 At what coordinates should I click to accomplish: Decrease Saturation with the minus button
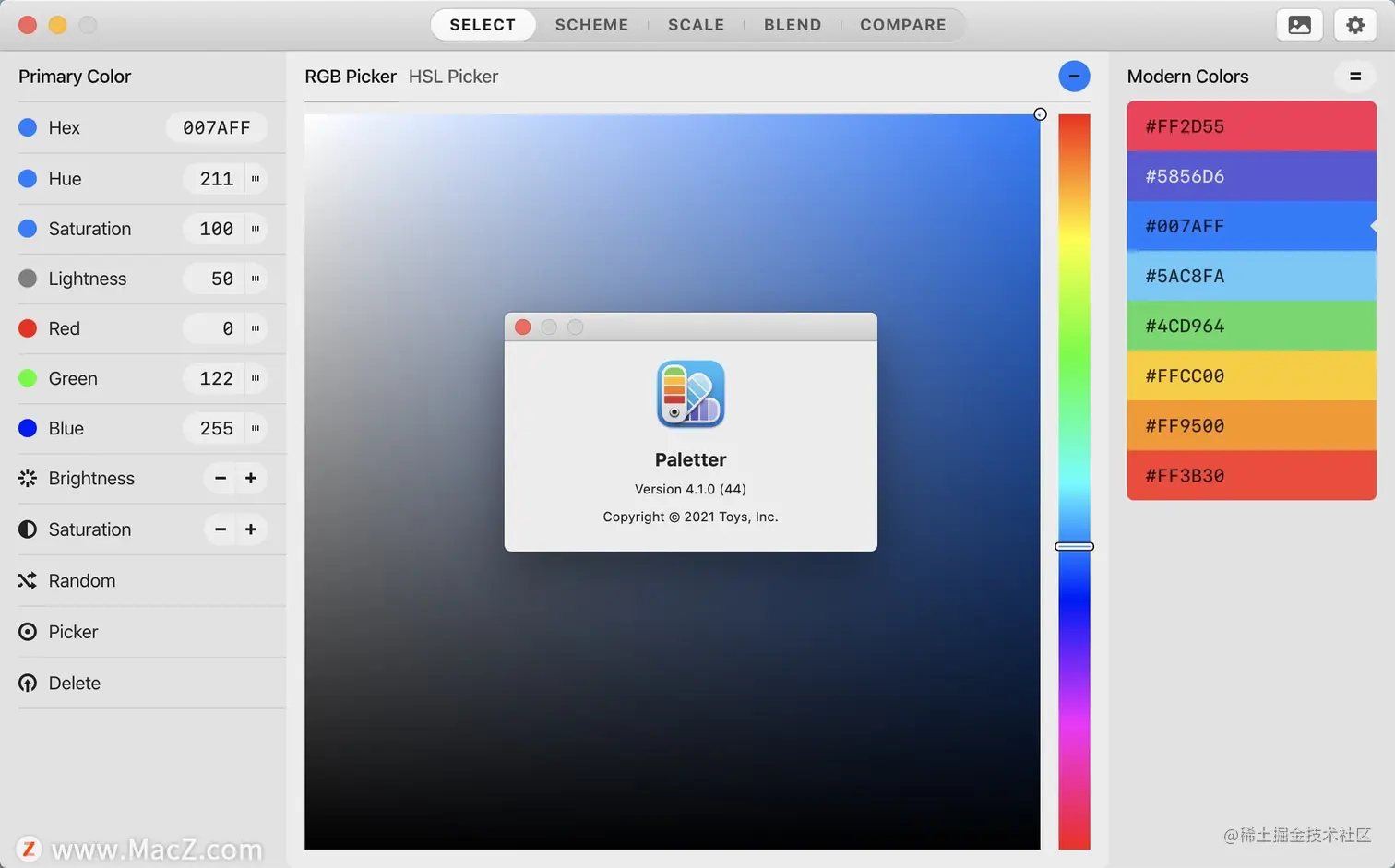221,529
